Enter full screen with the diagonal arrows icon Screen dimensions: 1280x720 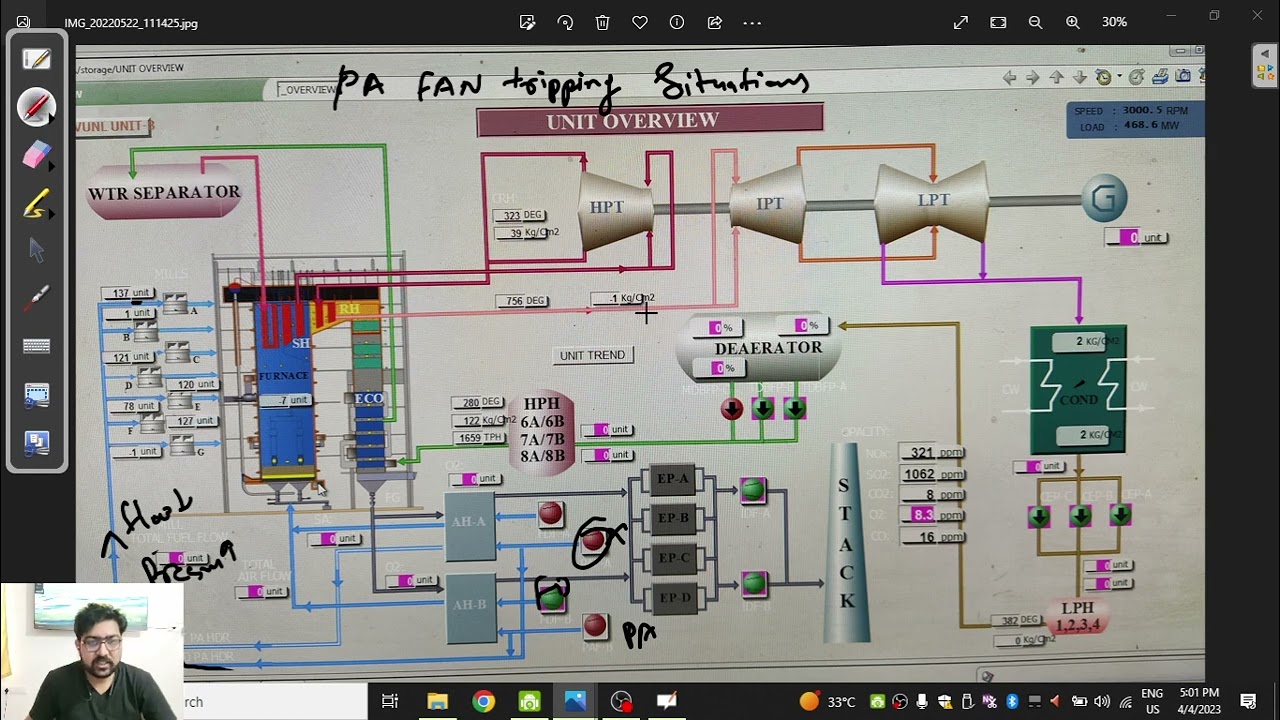(x=961, y=22)
